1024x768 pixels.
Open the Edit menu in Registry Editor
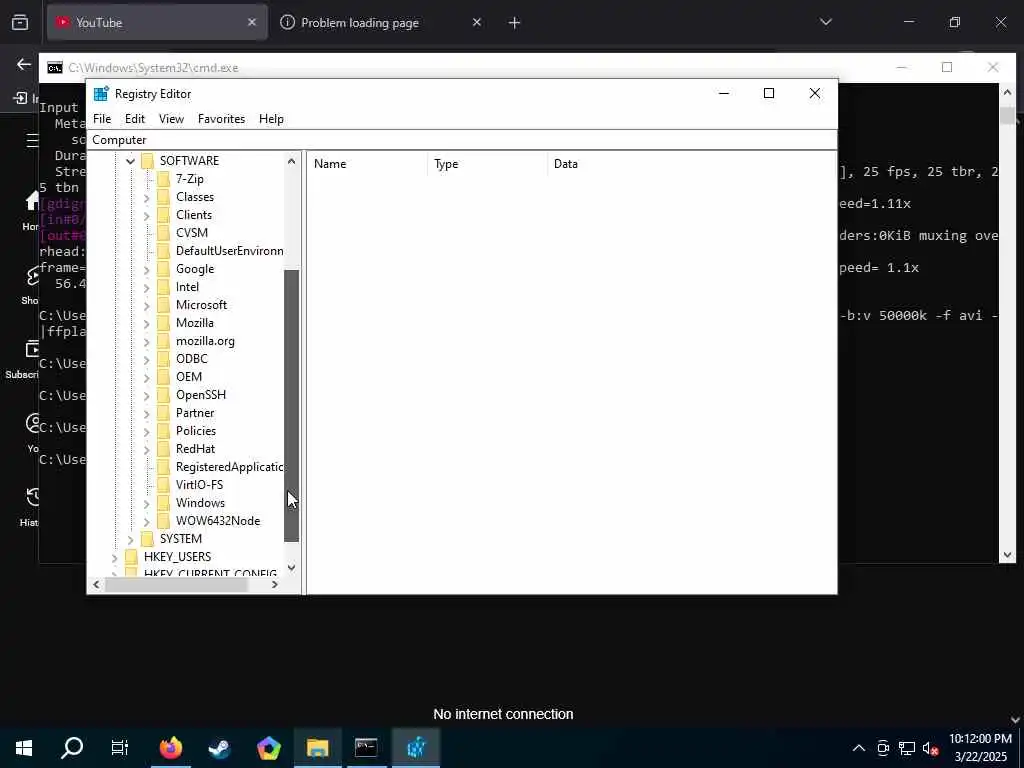(135, 119)
